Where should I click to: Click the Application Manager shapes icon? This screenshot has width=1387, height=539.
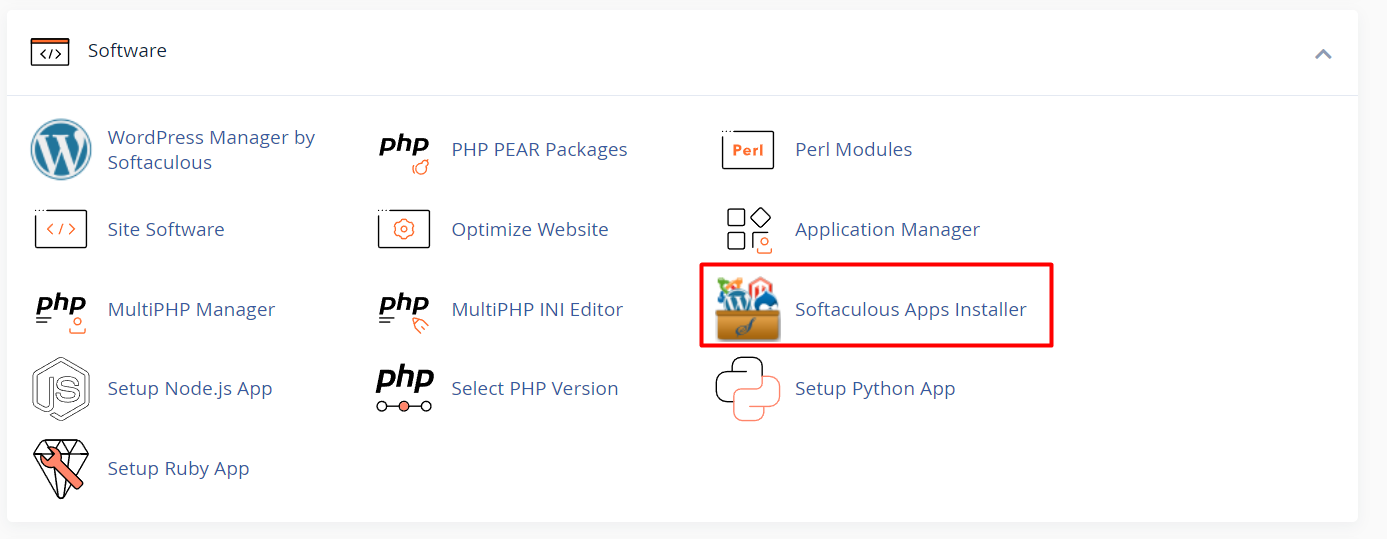pos(748,229)
